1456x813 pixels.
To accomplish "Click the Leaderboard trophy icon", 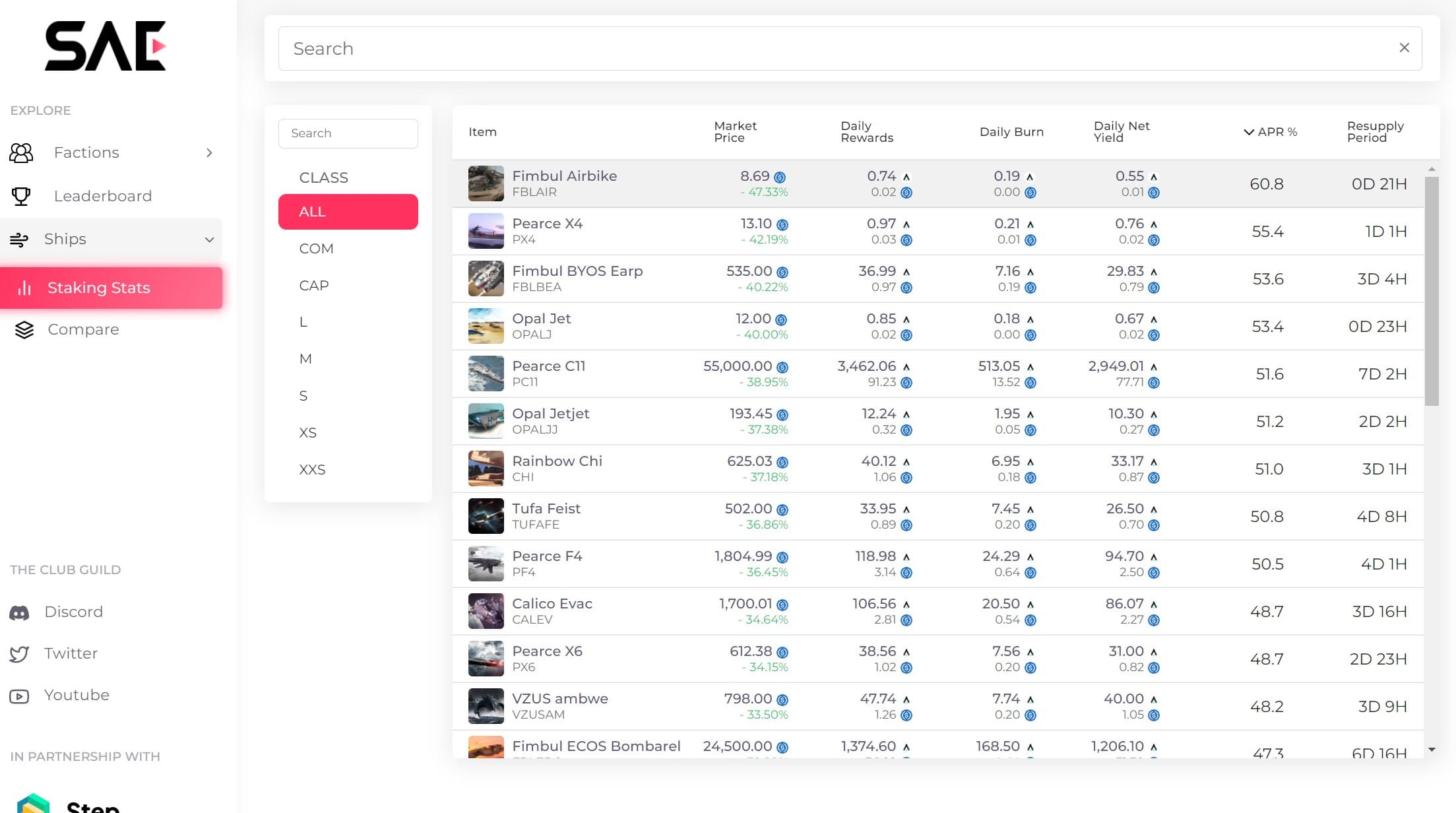I will pos(21,196).
